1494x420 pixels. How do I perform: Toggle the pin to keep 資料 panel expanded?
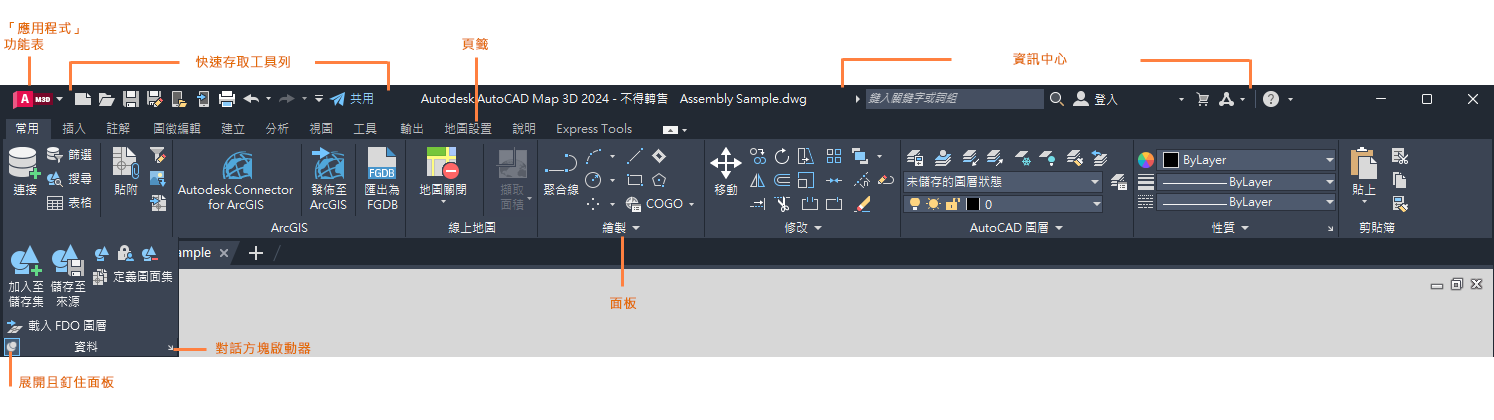click(x=11, y=347)
